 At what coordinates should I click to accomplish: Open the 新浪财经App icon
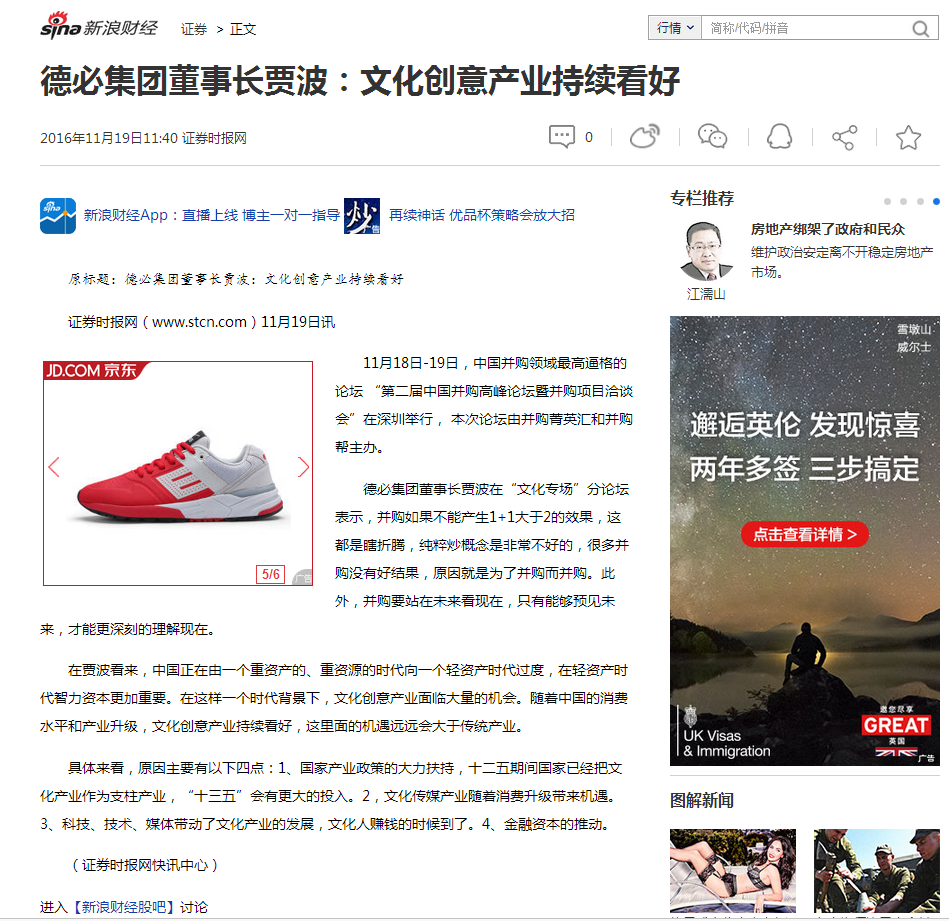tap(57, 215)
